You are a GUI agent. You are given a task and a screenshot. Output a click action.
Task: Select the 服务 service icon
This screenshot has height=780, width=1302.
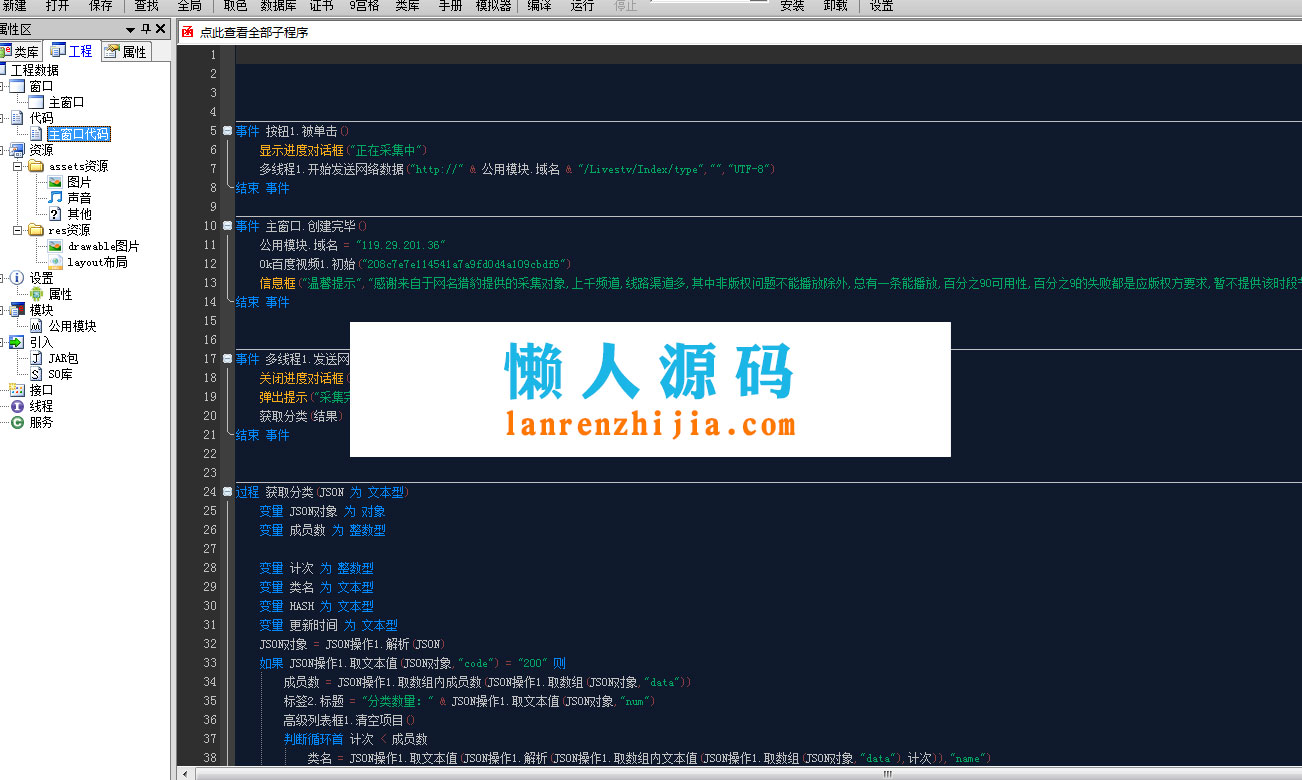pos(17,422)
